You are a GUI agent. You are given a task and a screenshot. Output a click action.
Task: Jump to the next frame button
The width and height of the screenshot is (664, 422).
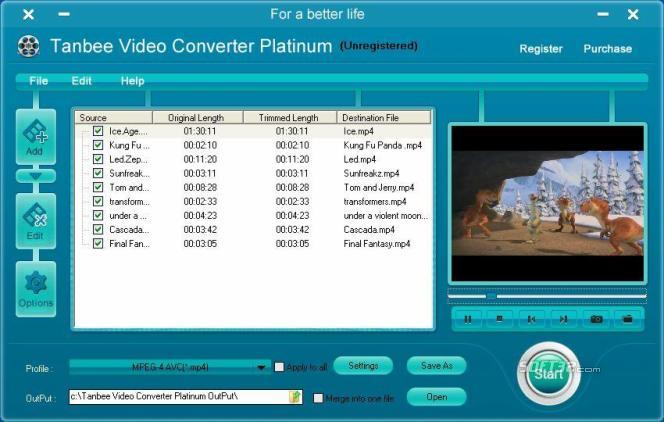point(563,319)
